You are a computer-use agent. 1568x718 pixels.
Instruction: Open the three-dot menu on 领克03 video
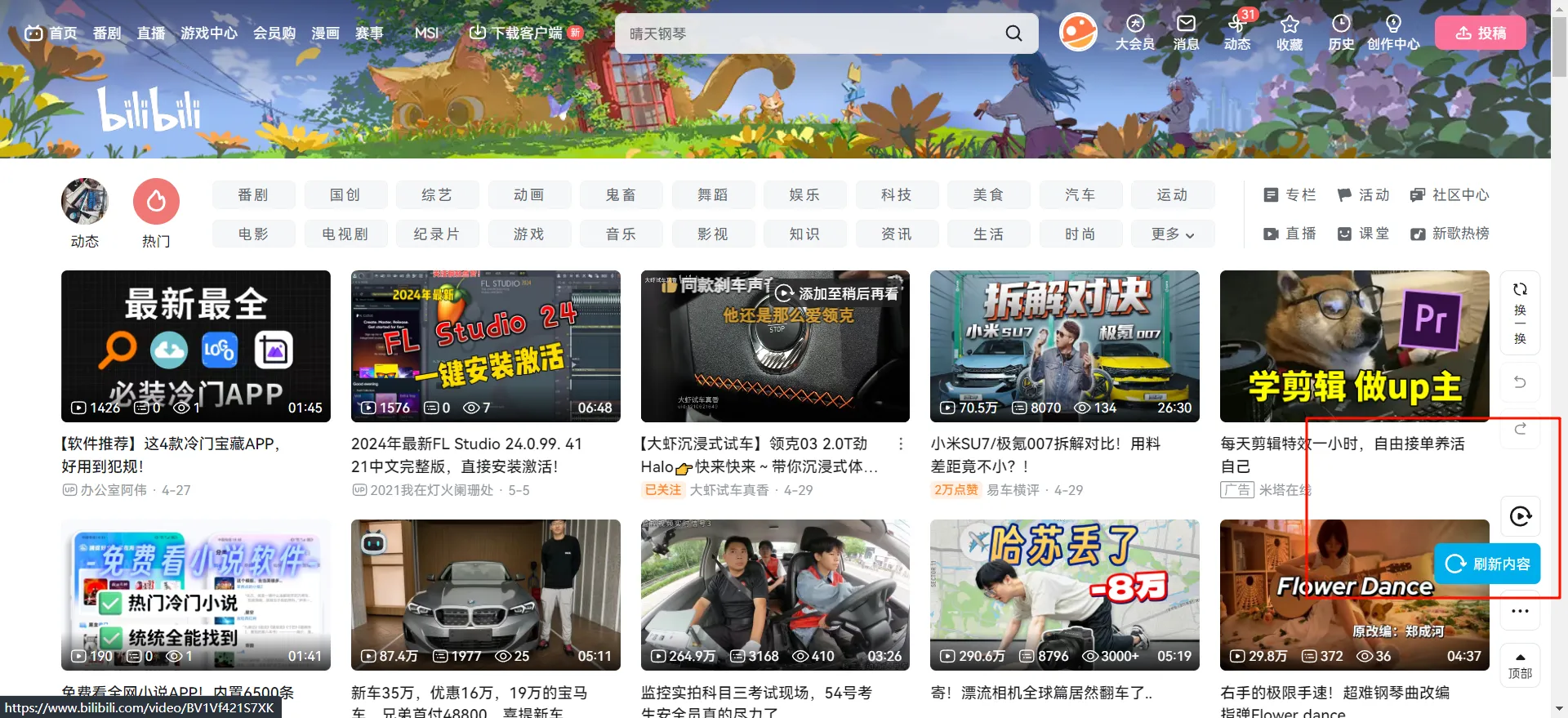point(901,444)
